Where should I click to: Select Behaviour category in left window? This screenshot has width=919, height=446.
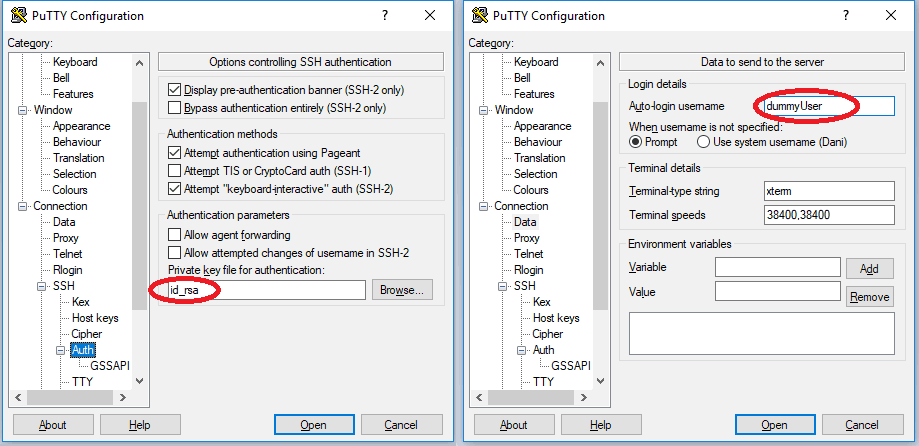pos(77,142)
